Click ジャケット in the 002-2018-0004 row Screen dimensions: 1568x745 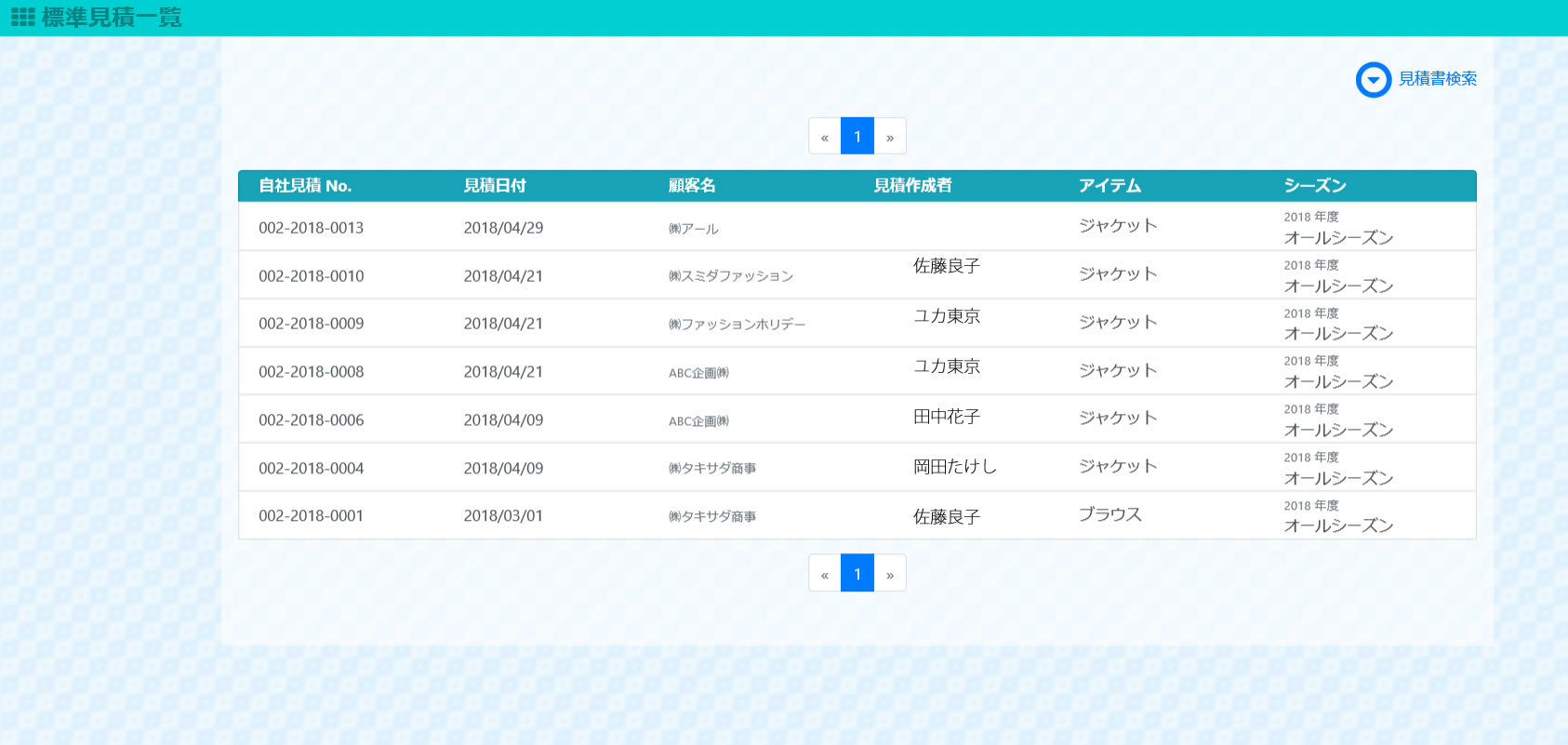click(1118, 467)
